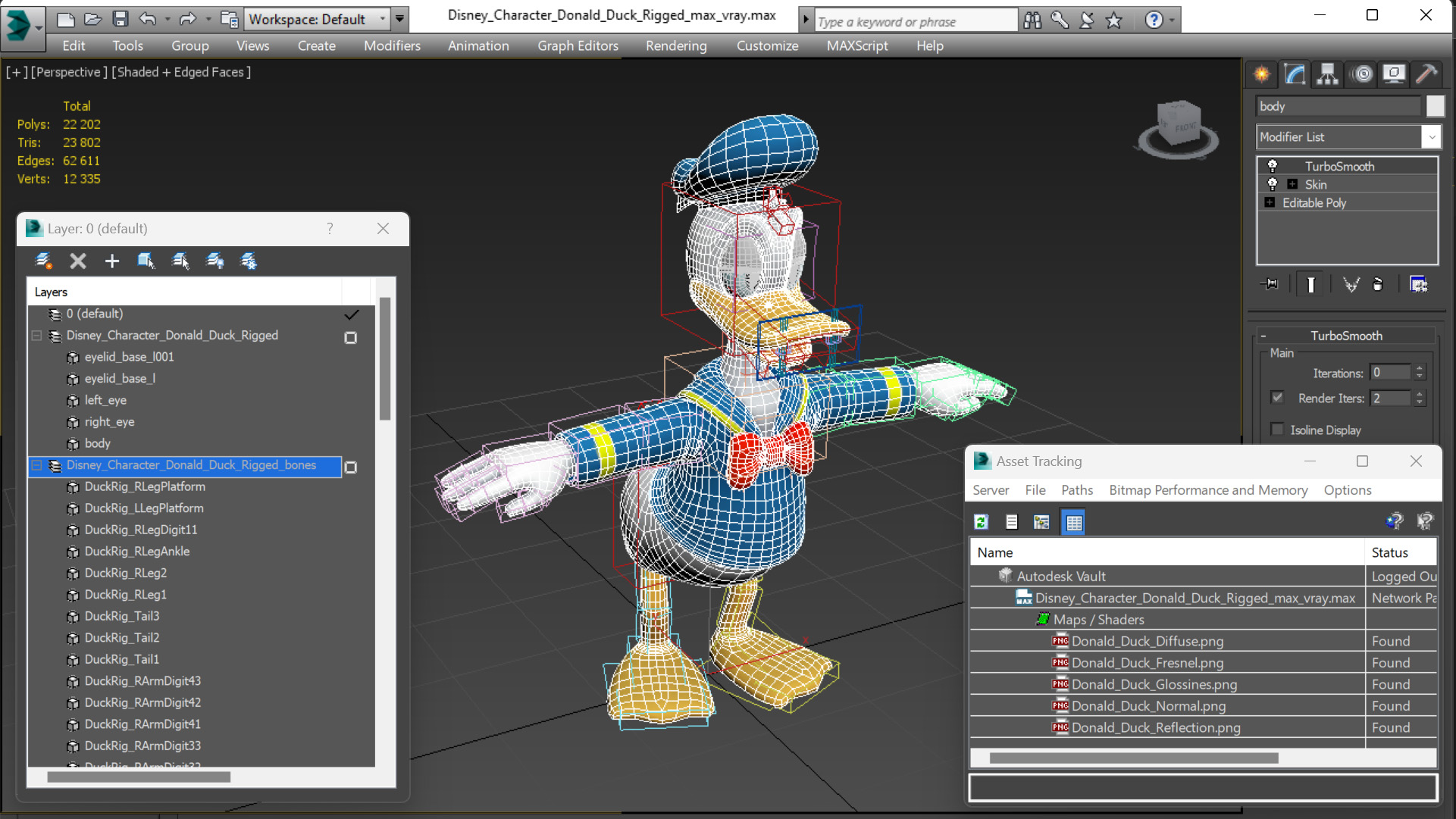Click the keyword search field
Screen dimensions: 1456x819
pos(915,21)
